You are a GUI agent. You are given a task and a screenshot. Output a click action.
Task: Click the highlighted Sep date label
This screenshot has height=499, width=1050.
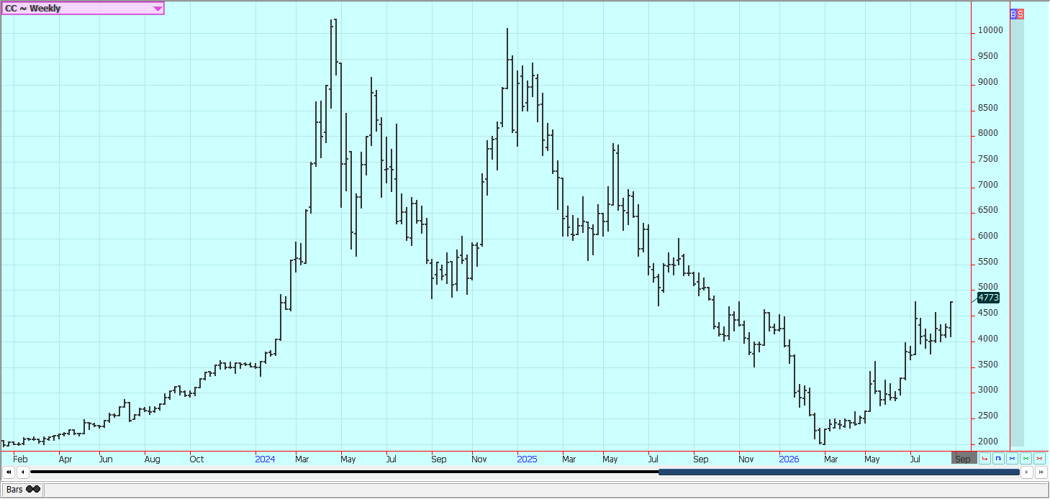(x=962, y=459)
